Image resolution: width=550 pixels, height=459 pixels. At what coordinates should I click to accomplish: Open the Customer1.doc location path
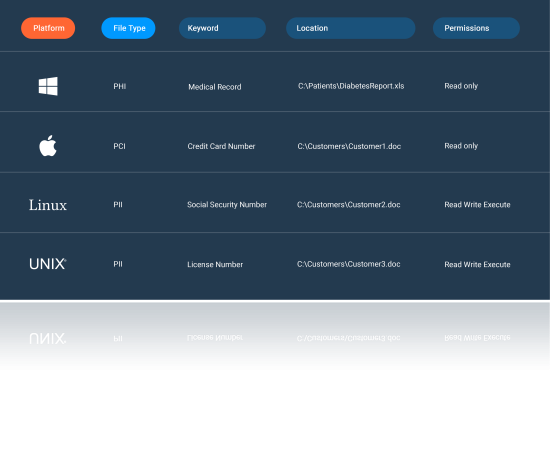tap(349, 146)
